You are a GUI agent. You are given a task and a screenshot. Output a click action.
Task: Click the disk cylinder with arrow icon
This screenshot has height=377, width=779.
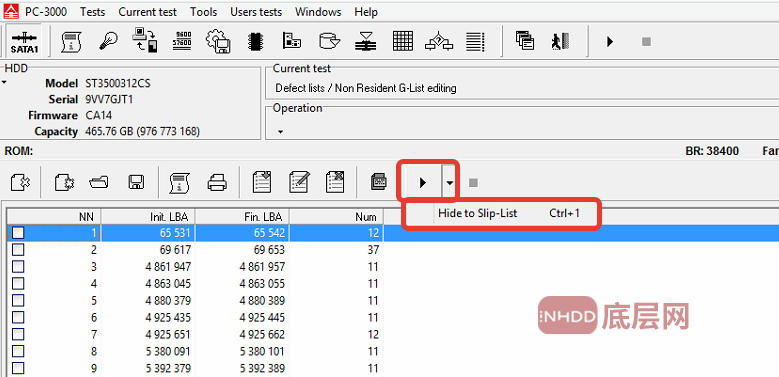(329, 41)
